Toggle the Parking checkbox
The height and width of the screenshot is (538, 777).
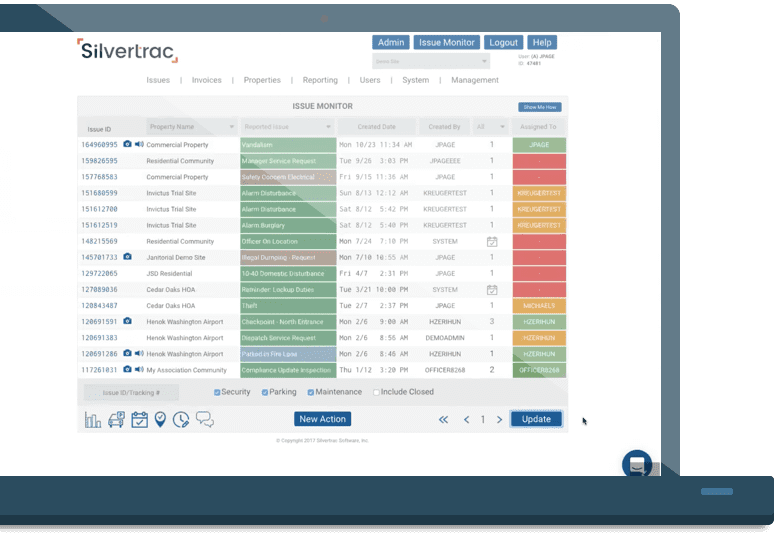[265, 392]
